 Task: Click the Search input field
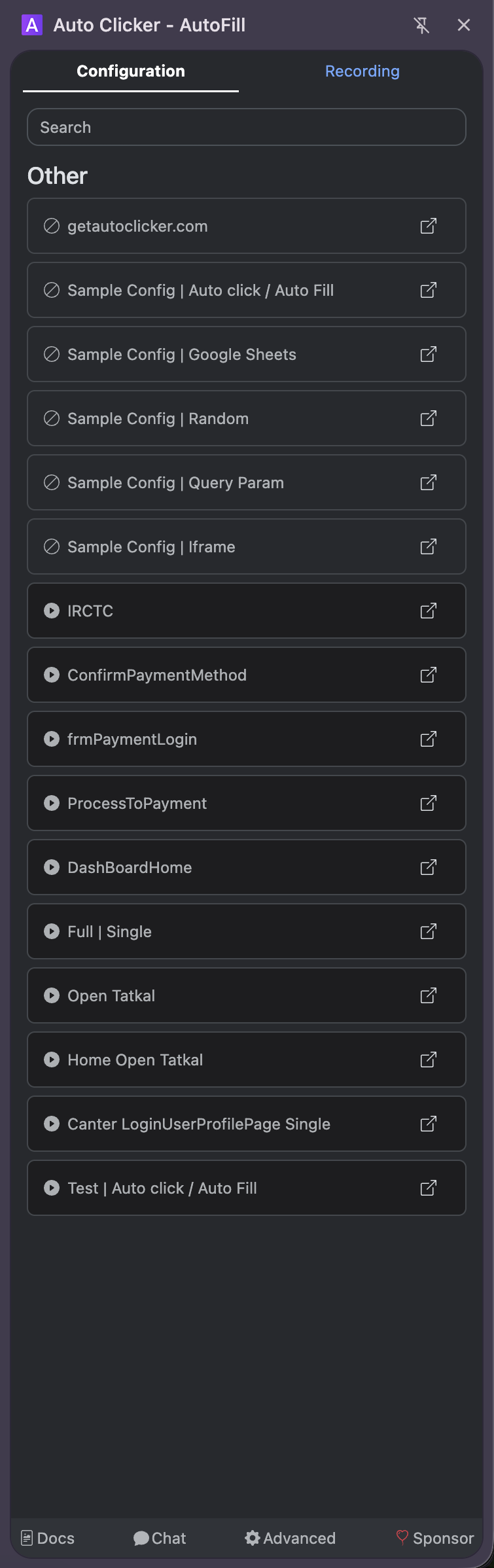click(x=246, y=127)
